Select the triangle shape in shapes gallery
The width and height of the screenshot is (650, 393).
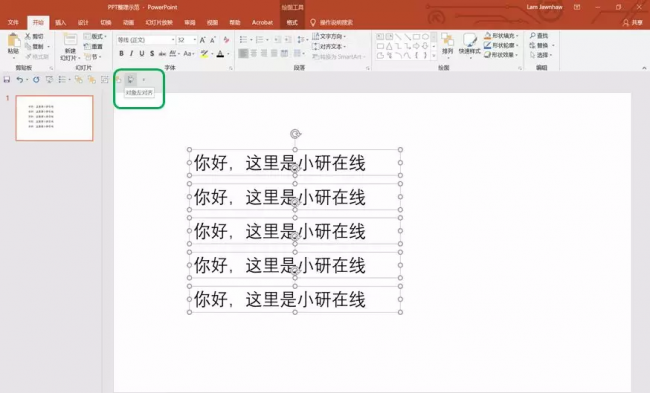pyautogui.click(x=389, y=46)
